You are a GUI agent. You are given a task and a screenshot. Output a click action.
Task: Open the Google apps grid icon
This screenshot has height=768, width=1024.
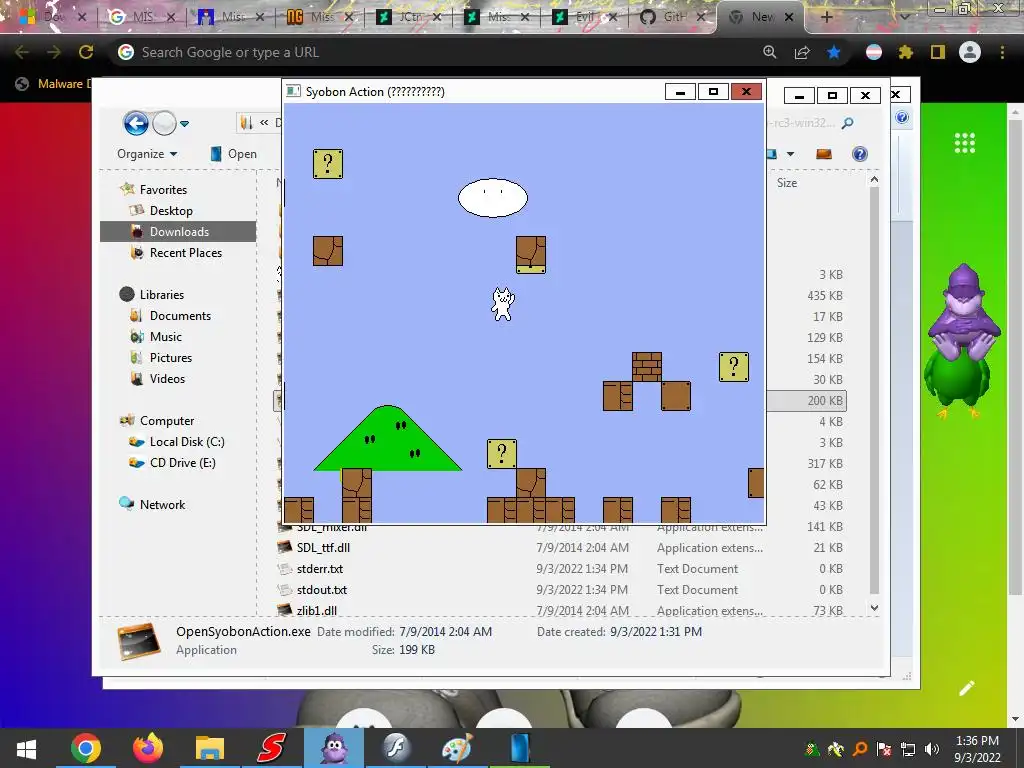pos(965,143)
